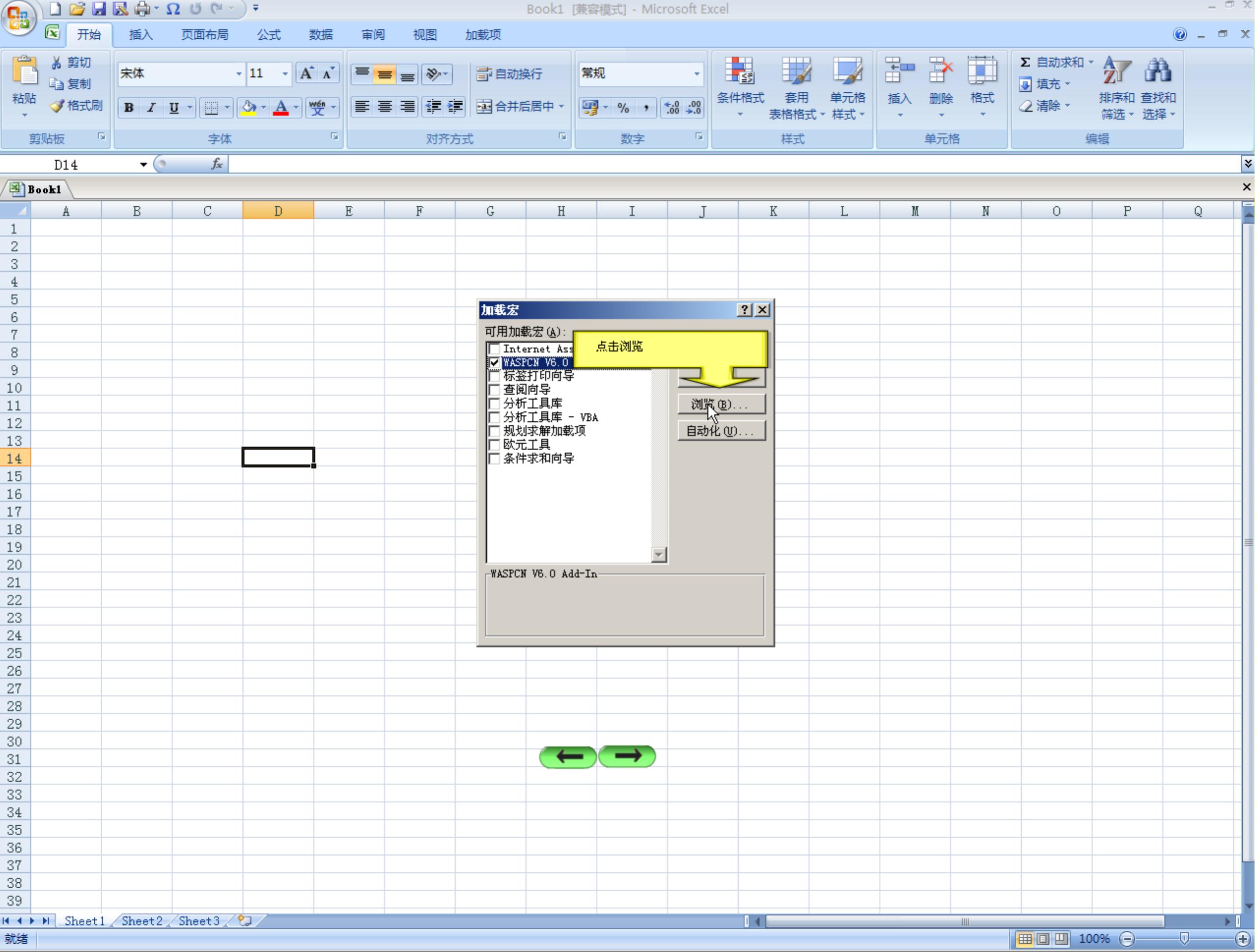The height and width of the screenshot is (952, 1255).
Task: Enable the 规划求解加载项 checkbox
Action: 494,431
